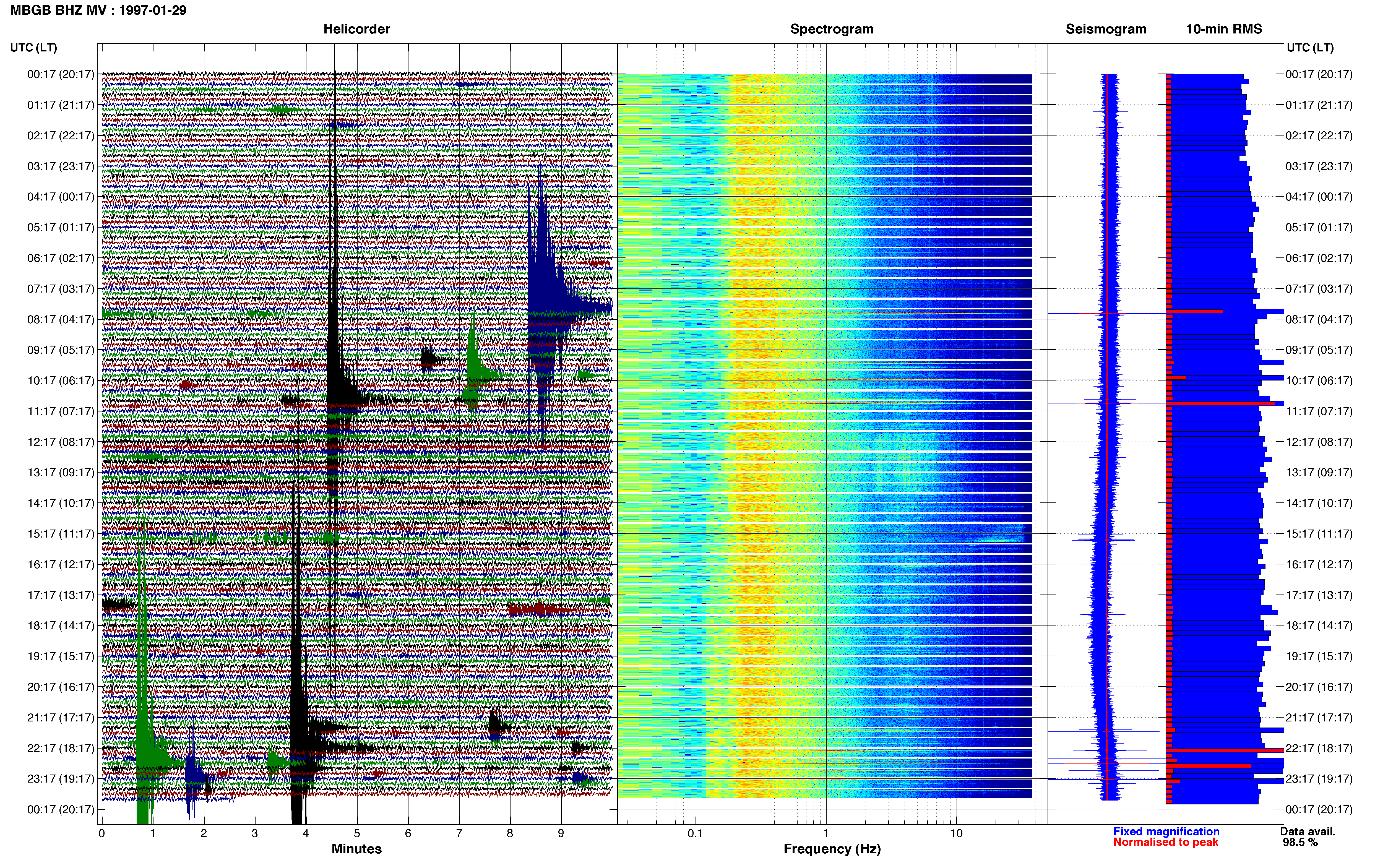Select the left time label '03:17 (23:17)'

pyautogui.click(x=61, y=166)
